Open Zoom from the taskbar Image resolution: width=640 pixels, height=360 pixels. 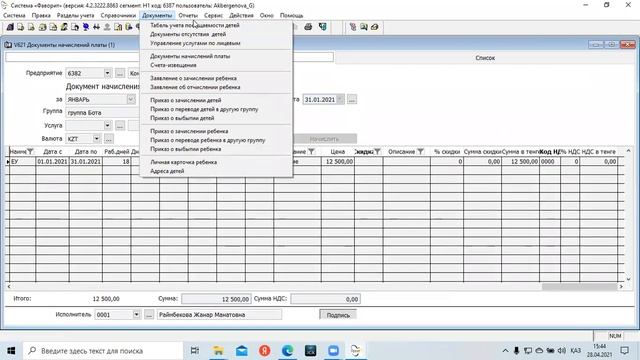point(333,351)
